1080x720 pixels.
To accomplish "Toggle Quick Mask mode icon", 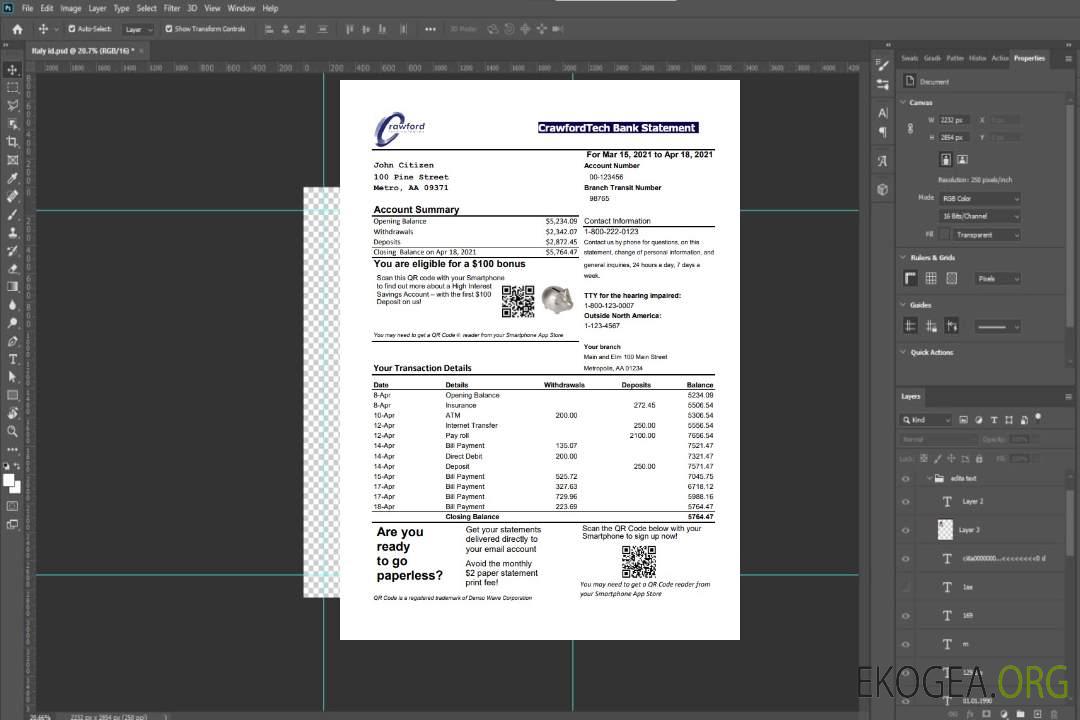I will pyautogui.click(x=12, y=506).
